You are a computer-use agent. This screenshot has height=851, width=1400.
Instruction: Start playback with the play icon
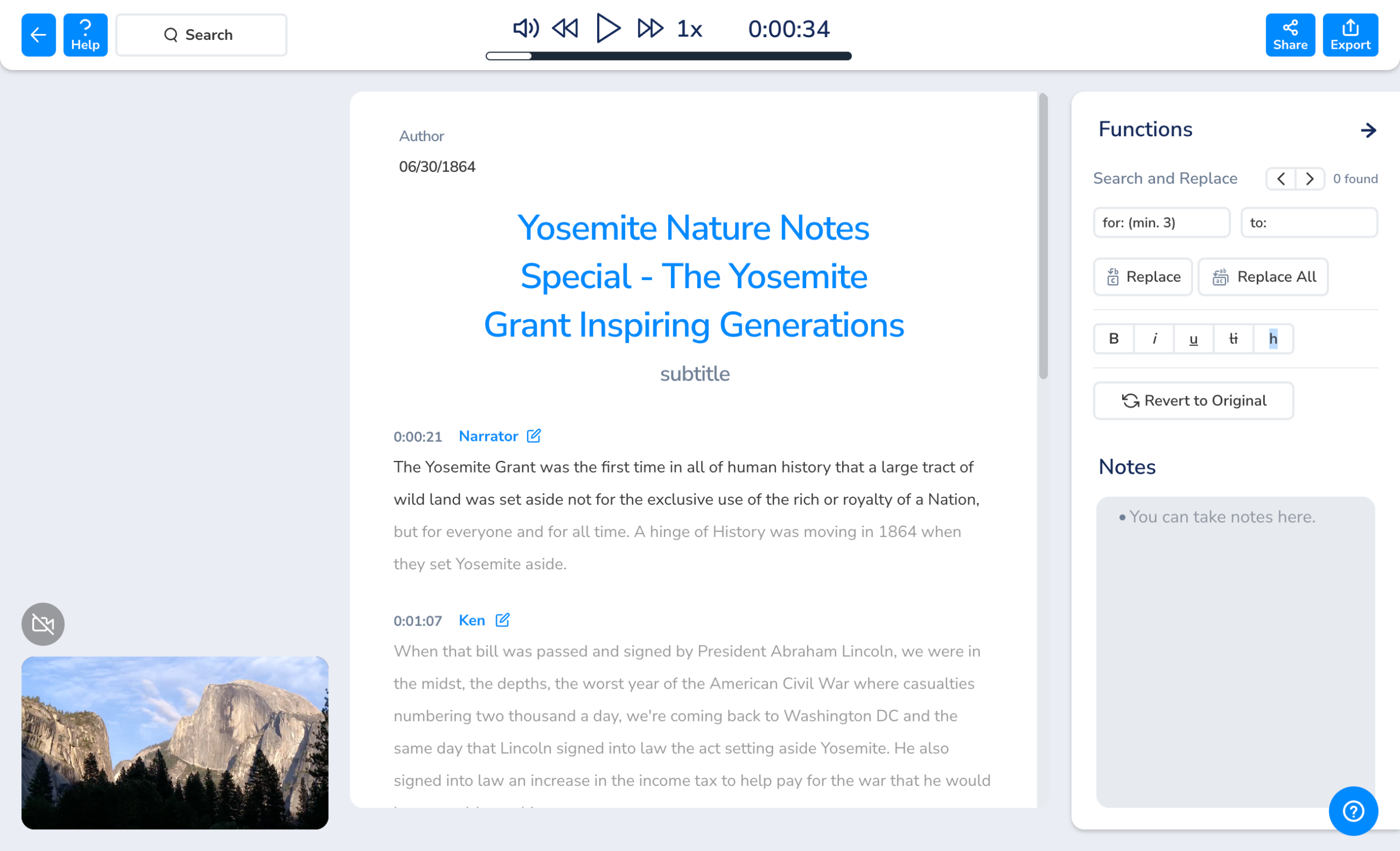608,28
